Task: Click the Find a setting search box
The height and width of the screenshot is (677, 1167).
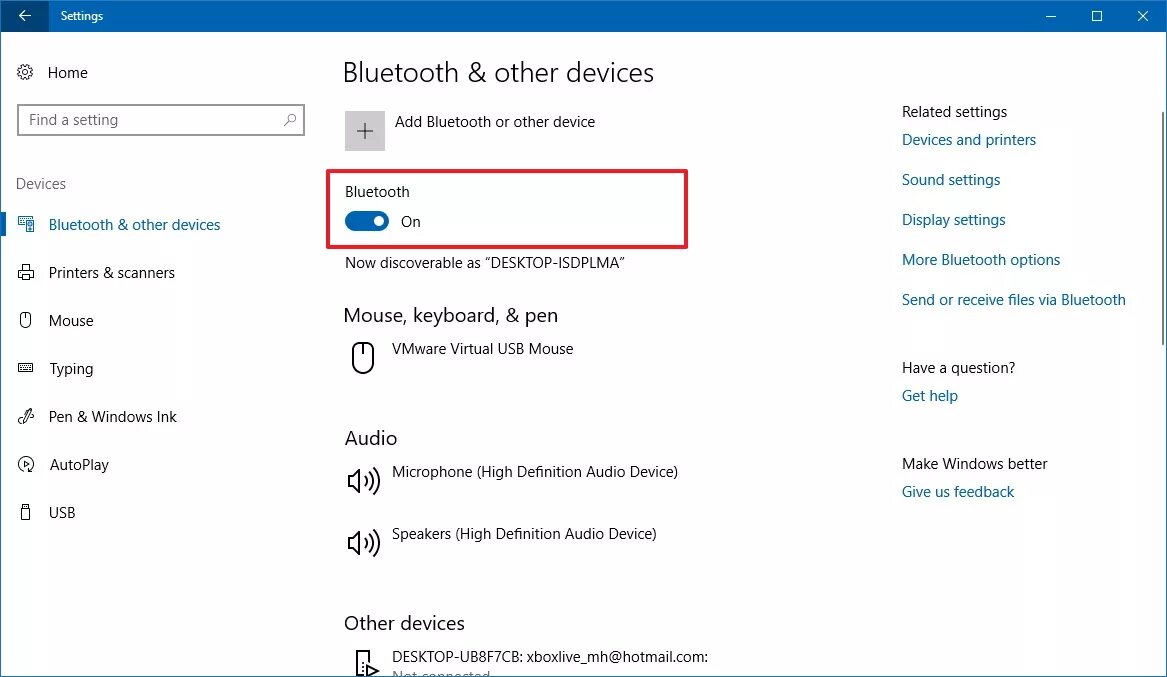Action: click(150, 120)
